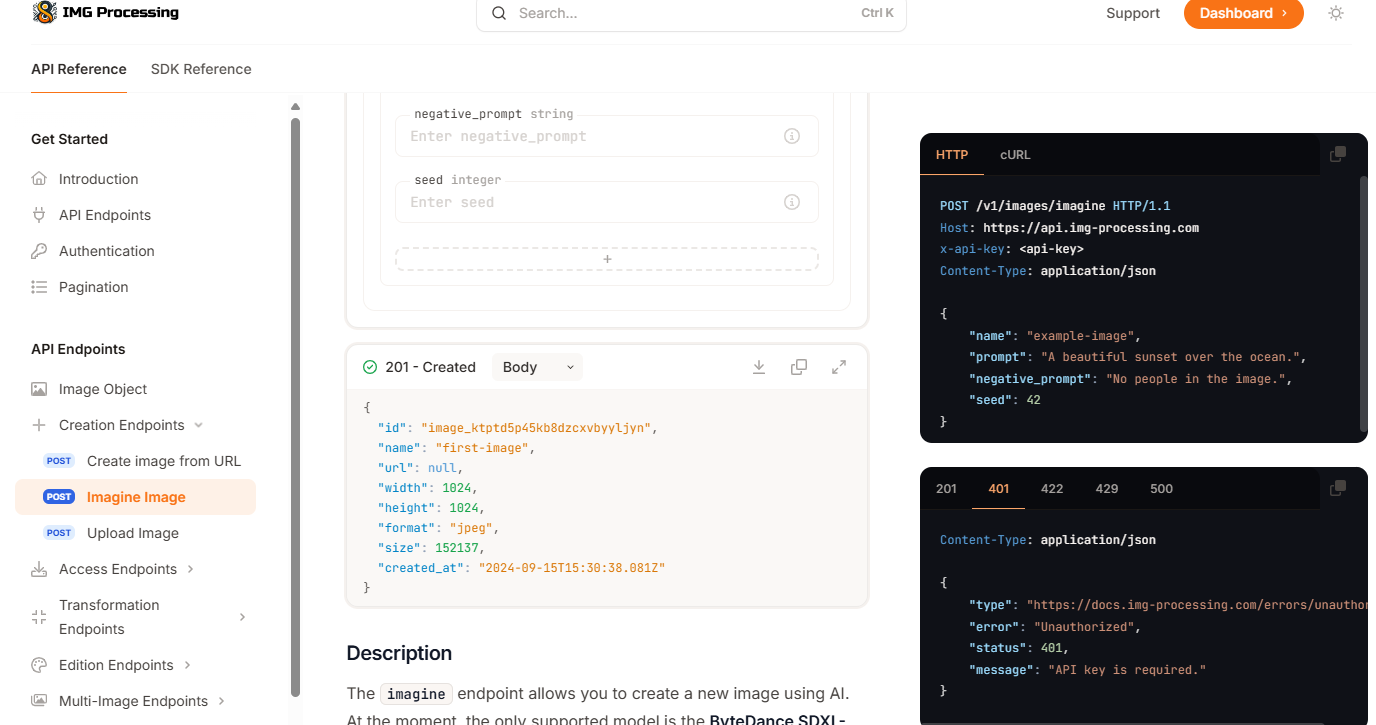1376x725 pixels.
Task: Click the Authentication key icon
Action: click(x=40, y=250)
